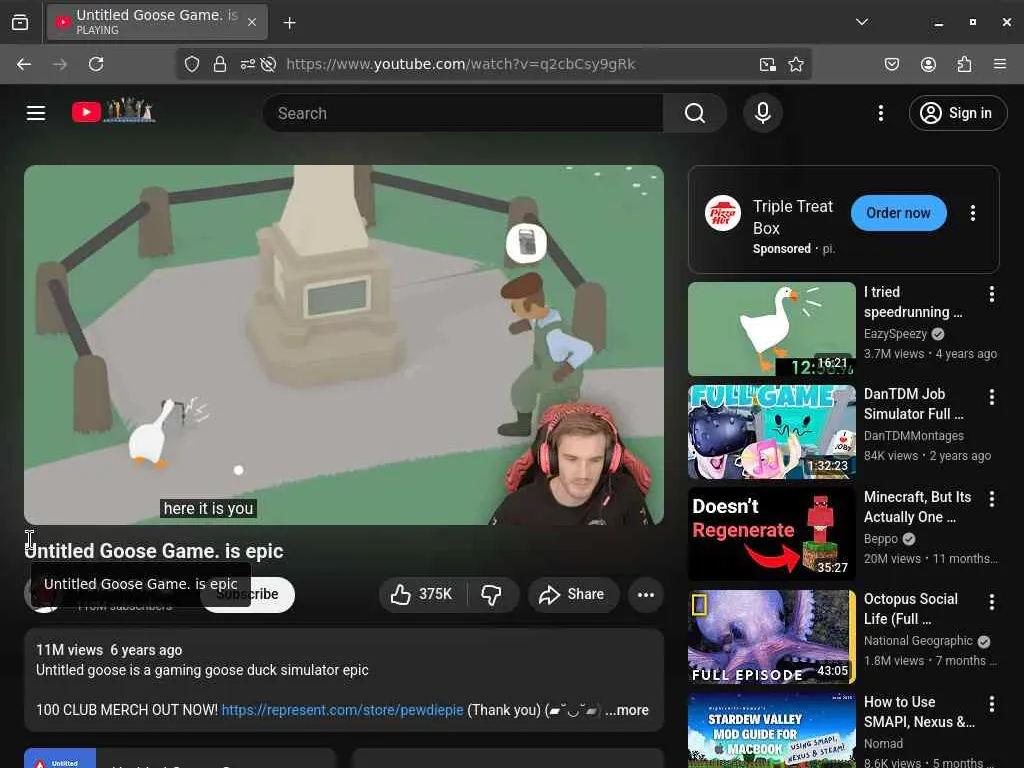Click the '11M views 6 years ago' text

pos(109,650)
